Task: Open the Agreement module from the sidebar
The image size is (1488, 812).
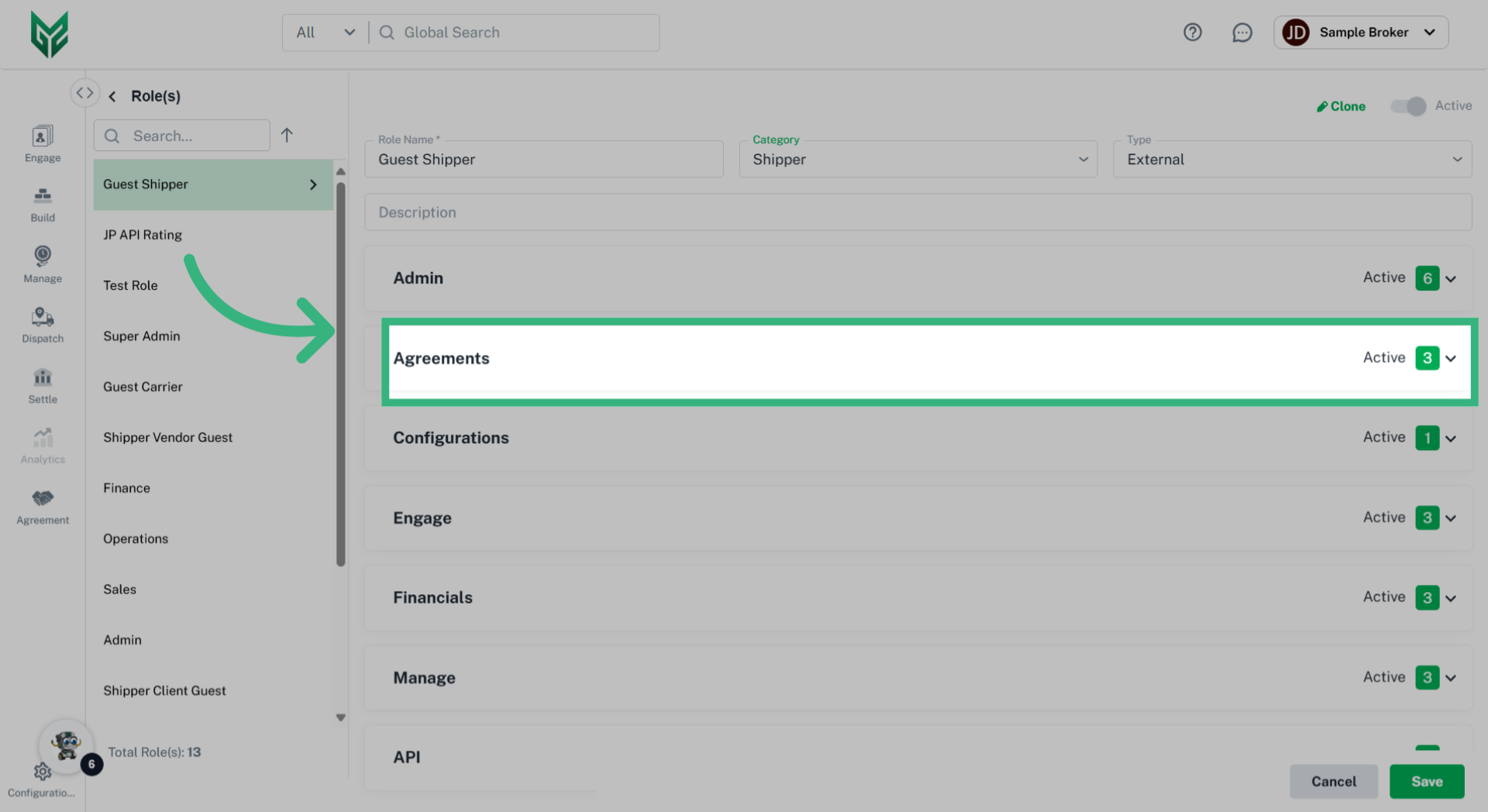Action: pyautogui.click(x=42, y=505)
